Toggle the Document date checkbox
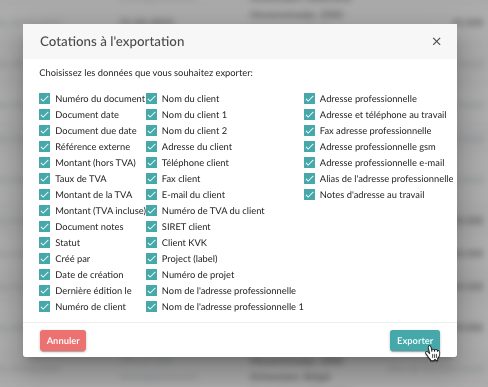 44,115
